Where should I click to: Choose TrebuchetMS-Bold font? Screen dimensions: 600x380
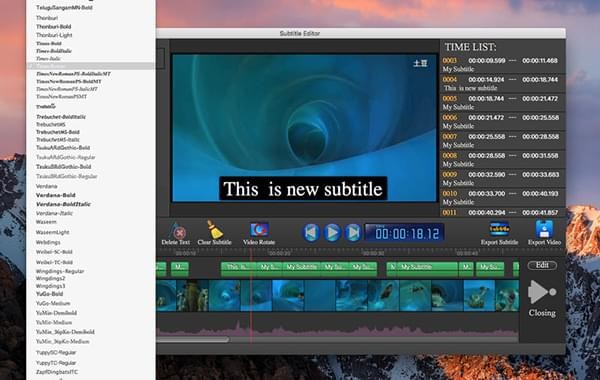[58, 132]
